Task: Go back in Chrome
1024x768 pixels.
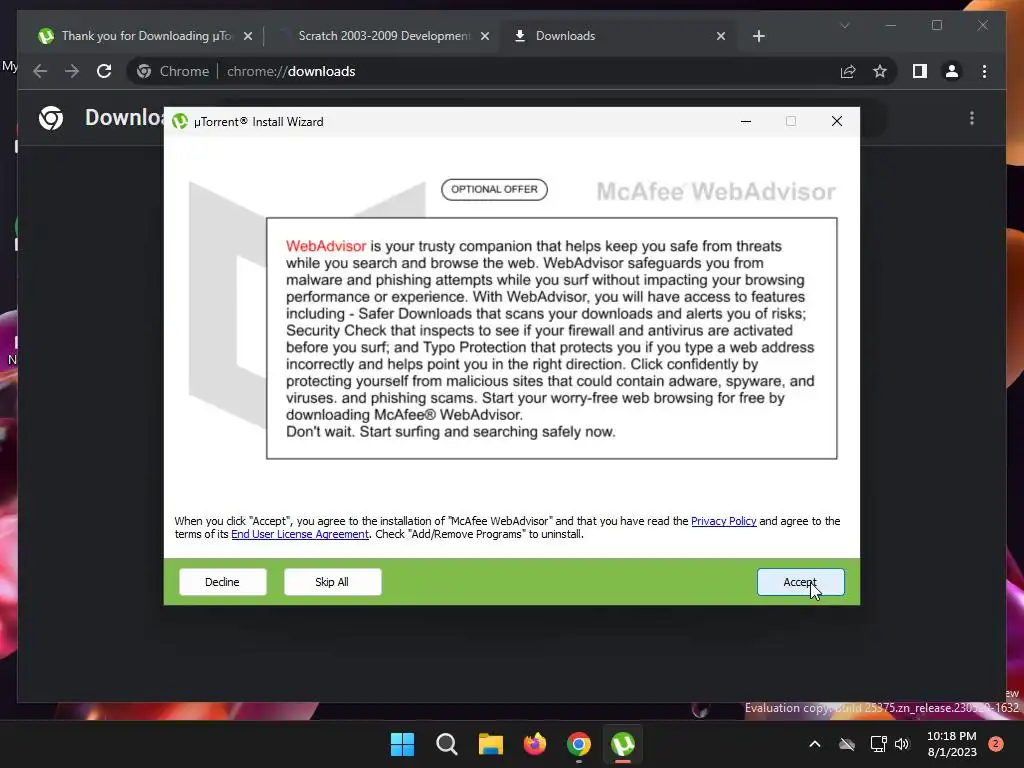Action: click(40, 71)
